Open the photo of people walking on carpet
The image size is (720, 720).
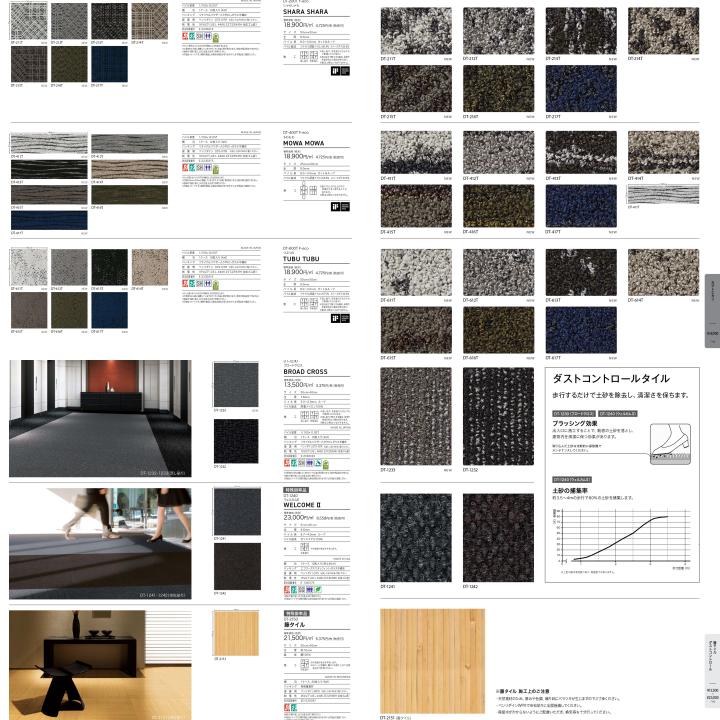[100, 544]
